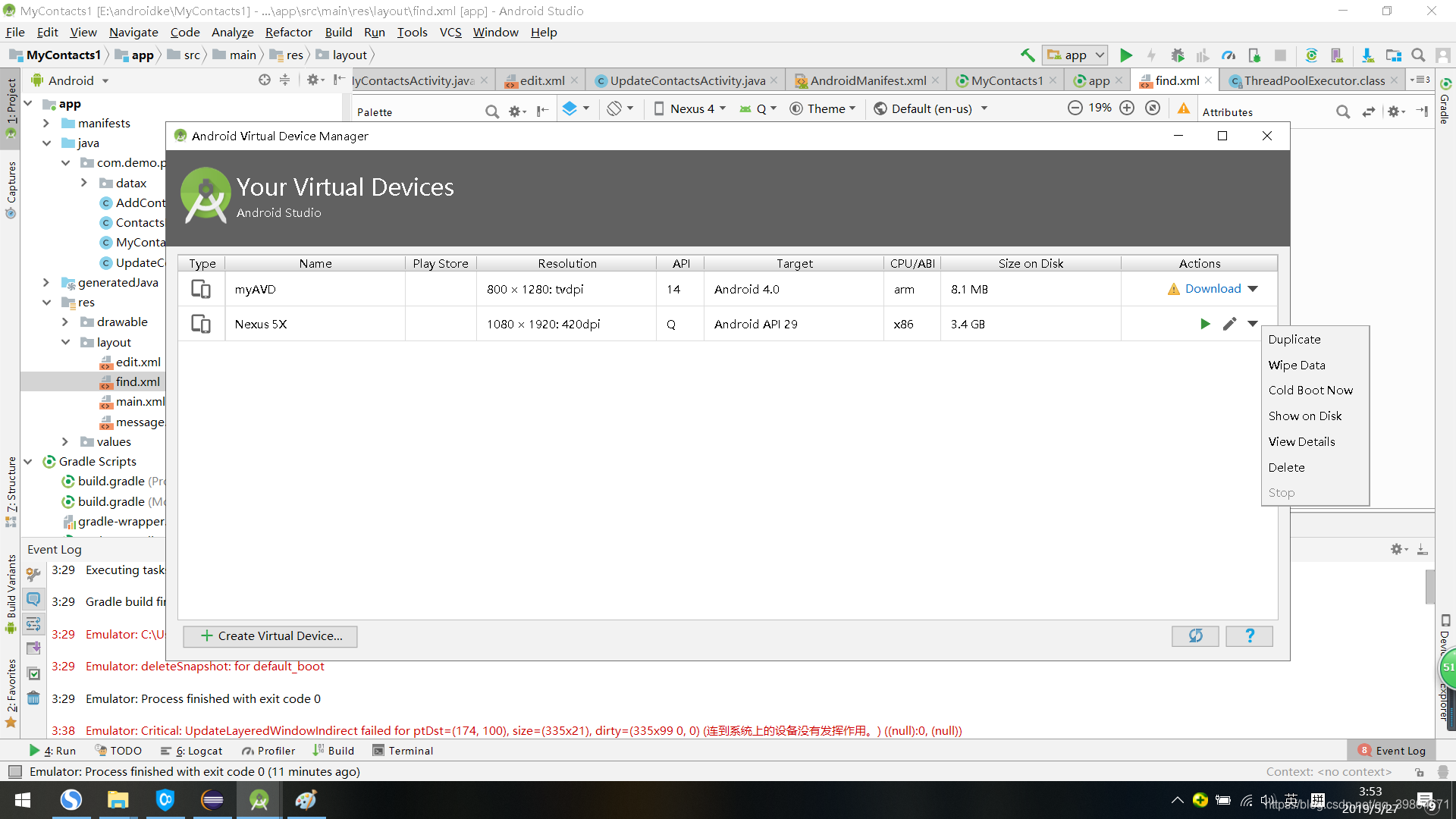The width and height of the screenshot is (1456, 819).
Task: Collapse the layout folder in project tree
Action: (65, 342)
